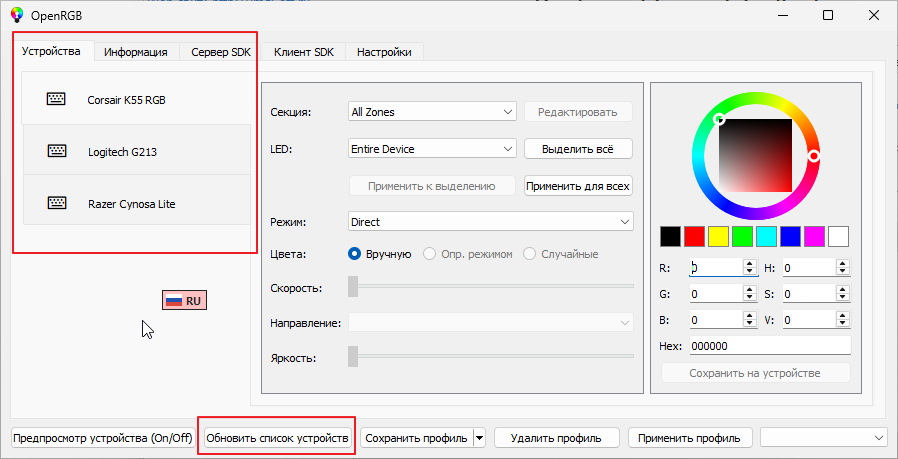Open the 'Секция' All Zones dropdown

(432, 112)
